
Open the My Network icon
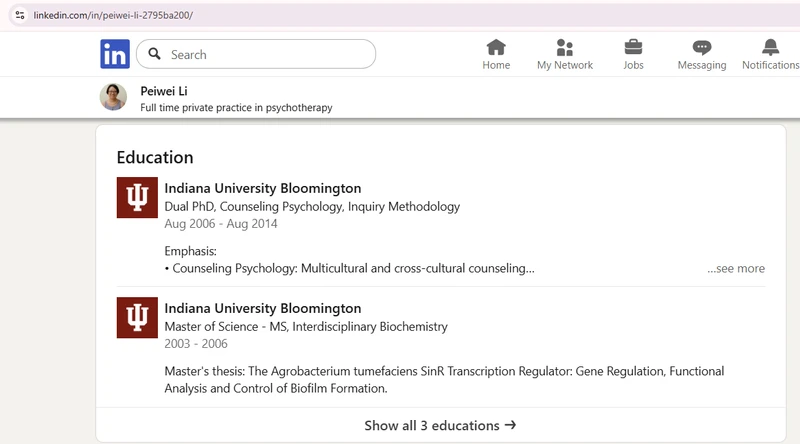pos(565,47)
